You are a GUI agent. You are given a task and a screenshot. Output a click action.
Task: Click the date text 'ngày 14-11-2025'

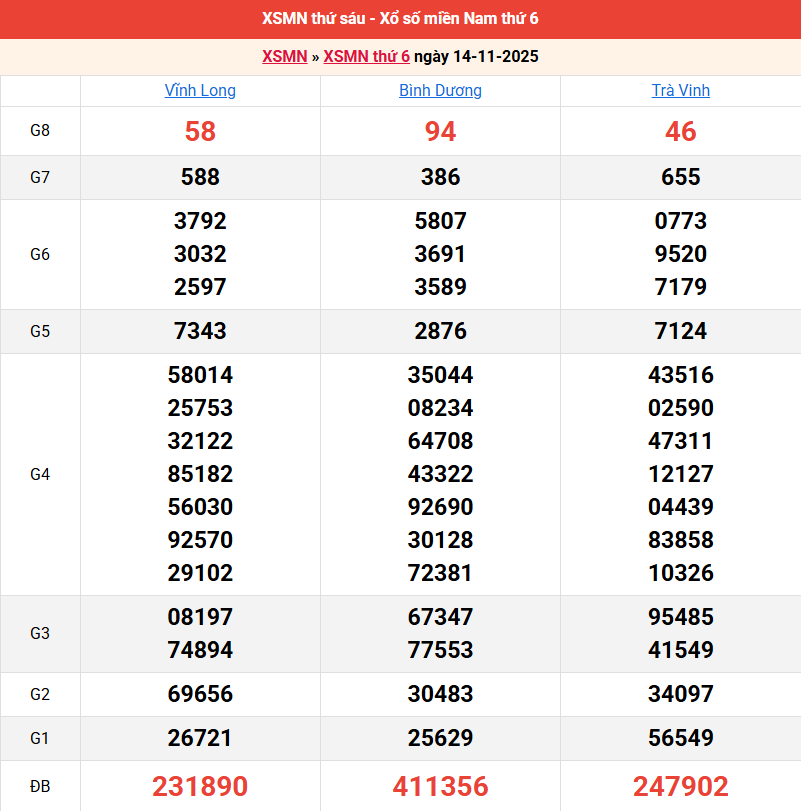(476, 56)
